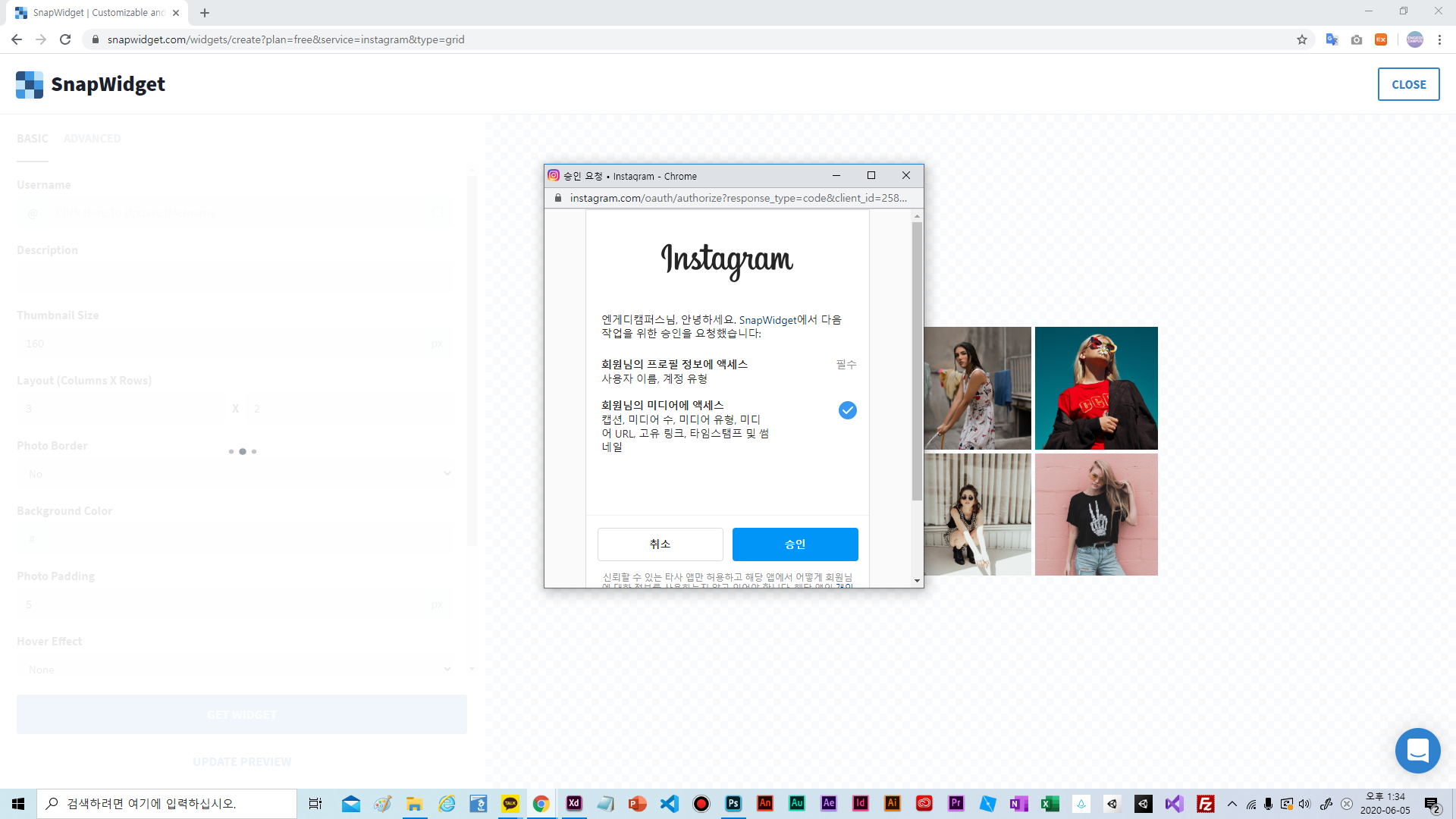Open PowerPoint from the taskbar
This screenshot has height=819, width=1456.
pos(637,804)
